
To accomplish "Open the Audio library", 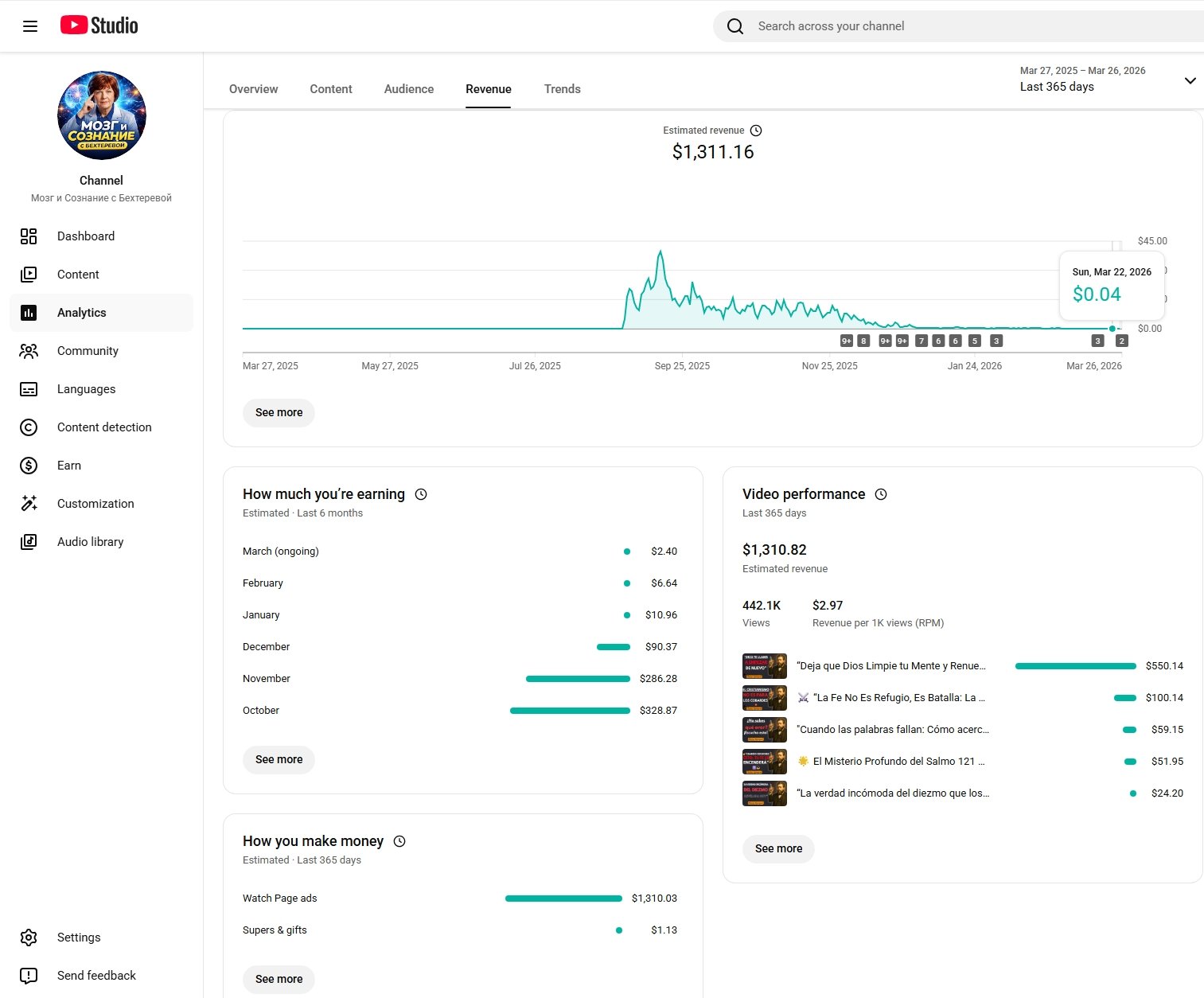I will coord(90,542).
